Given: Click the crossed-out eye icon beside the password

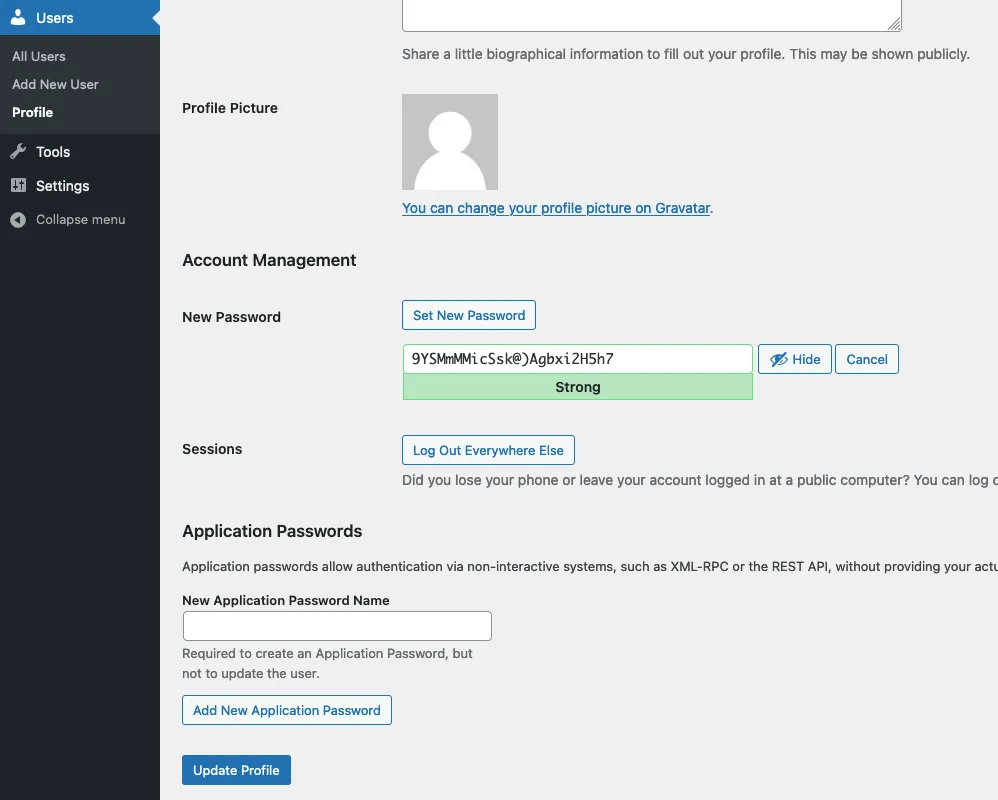Looking at the screenshot, I should pos(779,359).
